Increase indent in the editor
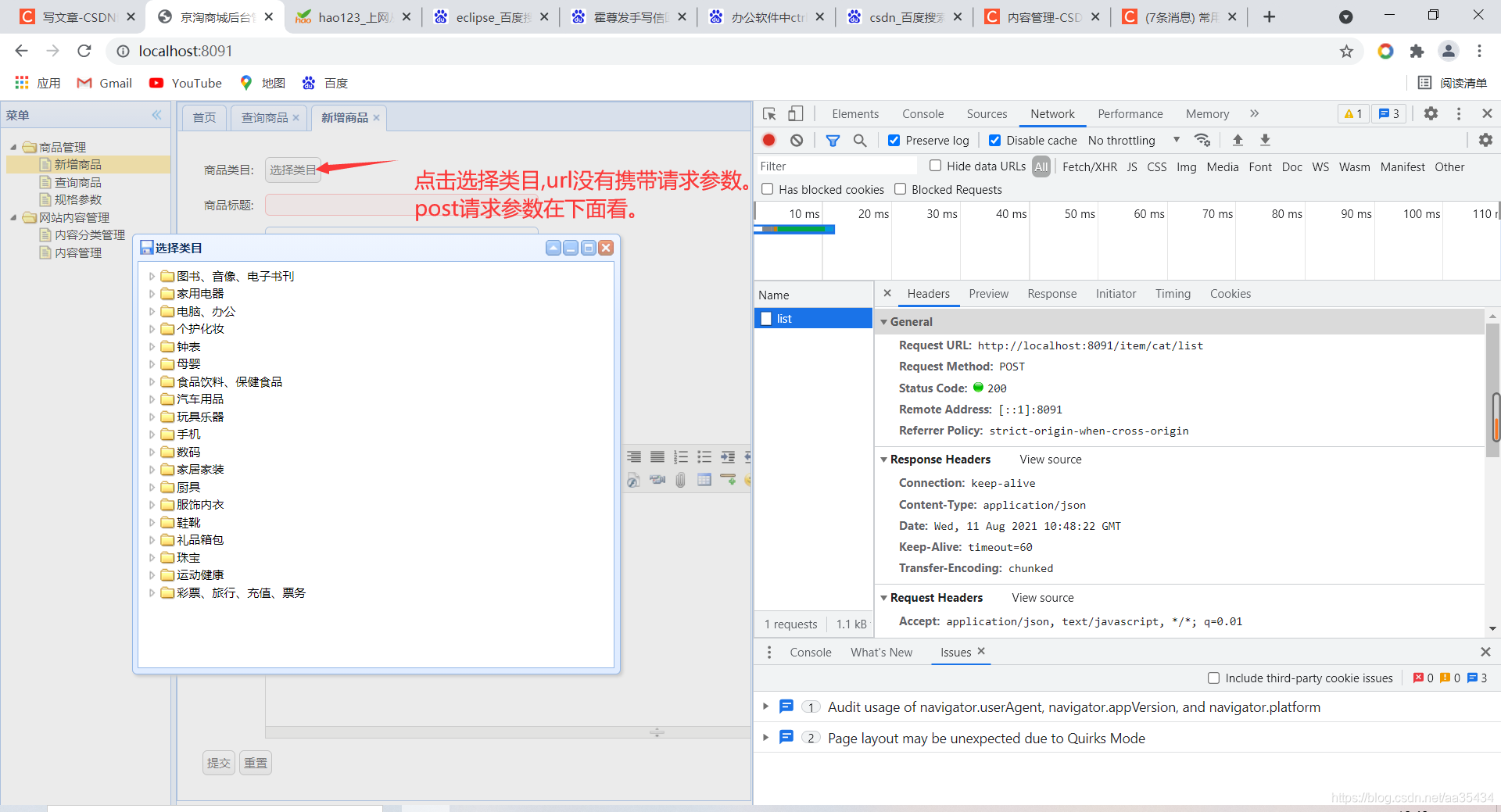Viewport: 1501px width, 812px height. coord(728,457)
